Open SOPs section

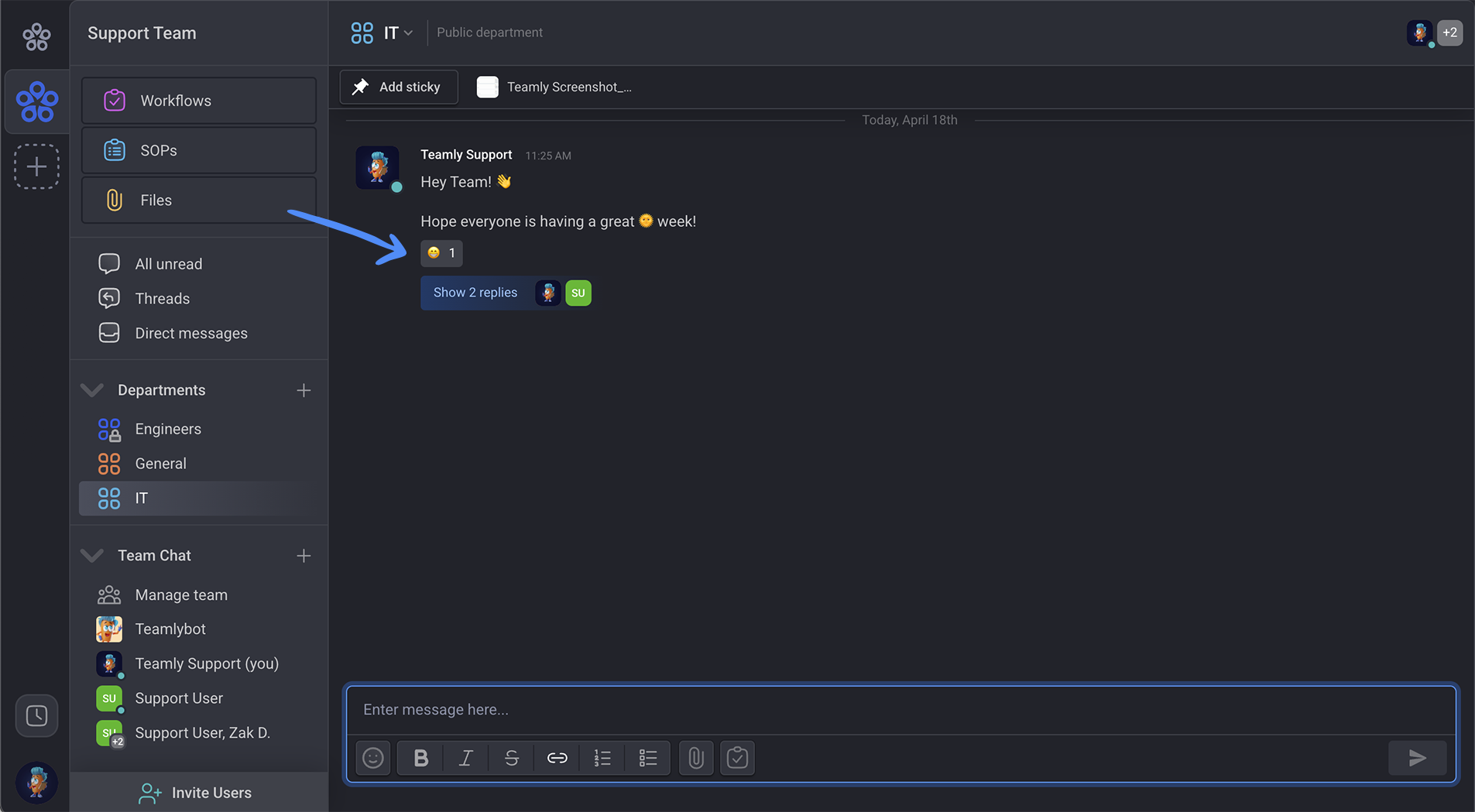[x=199, y=150]
